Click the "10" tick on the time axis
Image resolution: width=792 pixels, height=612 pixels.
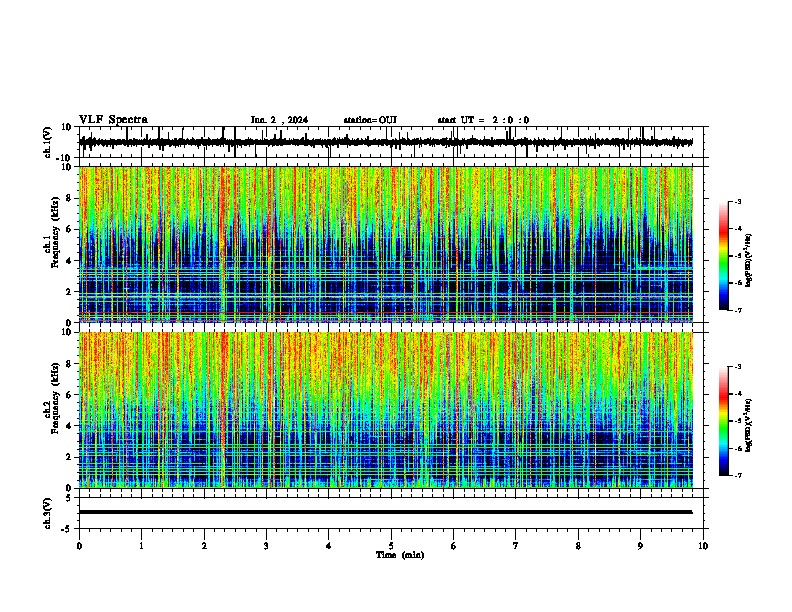click(703, 546)
